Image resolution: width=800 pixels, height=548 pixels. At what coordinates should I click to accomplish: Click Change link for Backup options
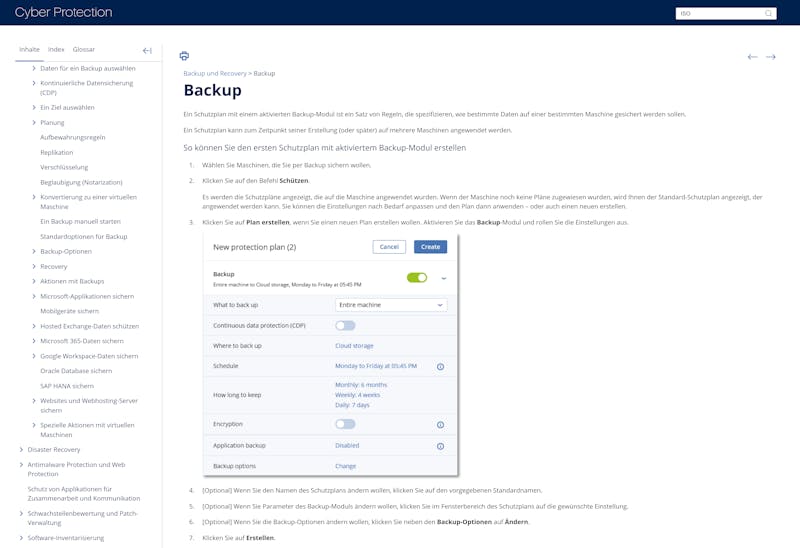click(x=345, y=466)
